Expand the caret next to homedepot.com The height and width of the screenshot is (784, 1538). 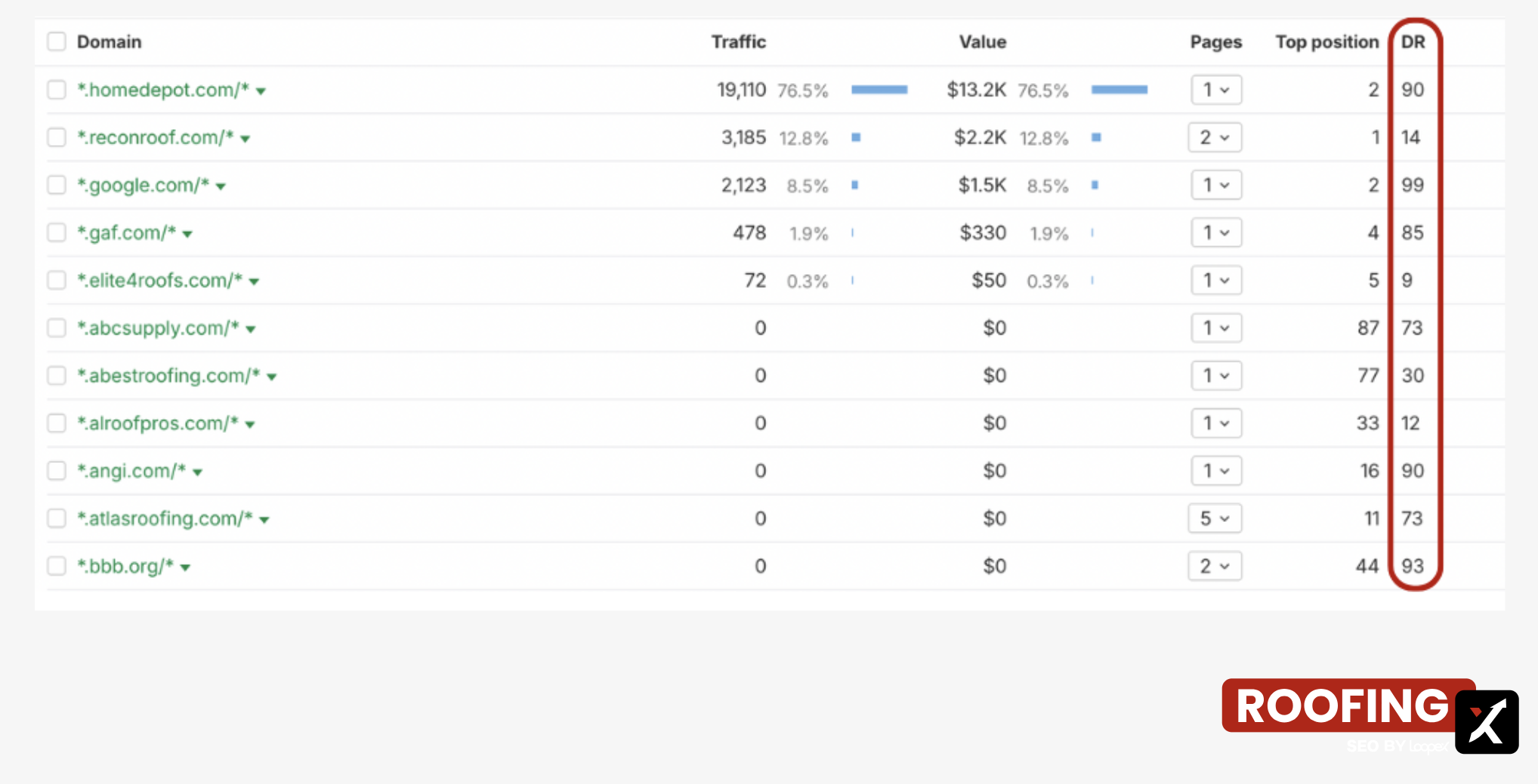261,91
